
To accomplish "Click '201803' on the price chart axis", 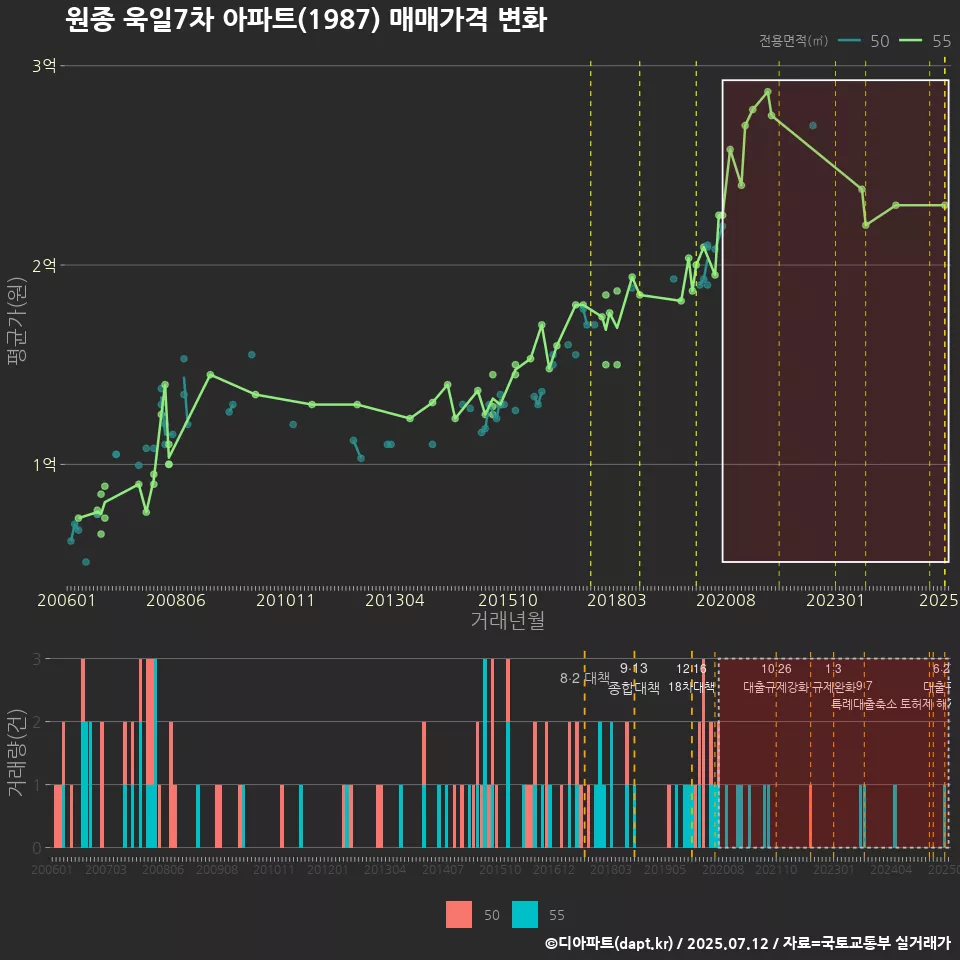I will click(x=617, y=600).
